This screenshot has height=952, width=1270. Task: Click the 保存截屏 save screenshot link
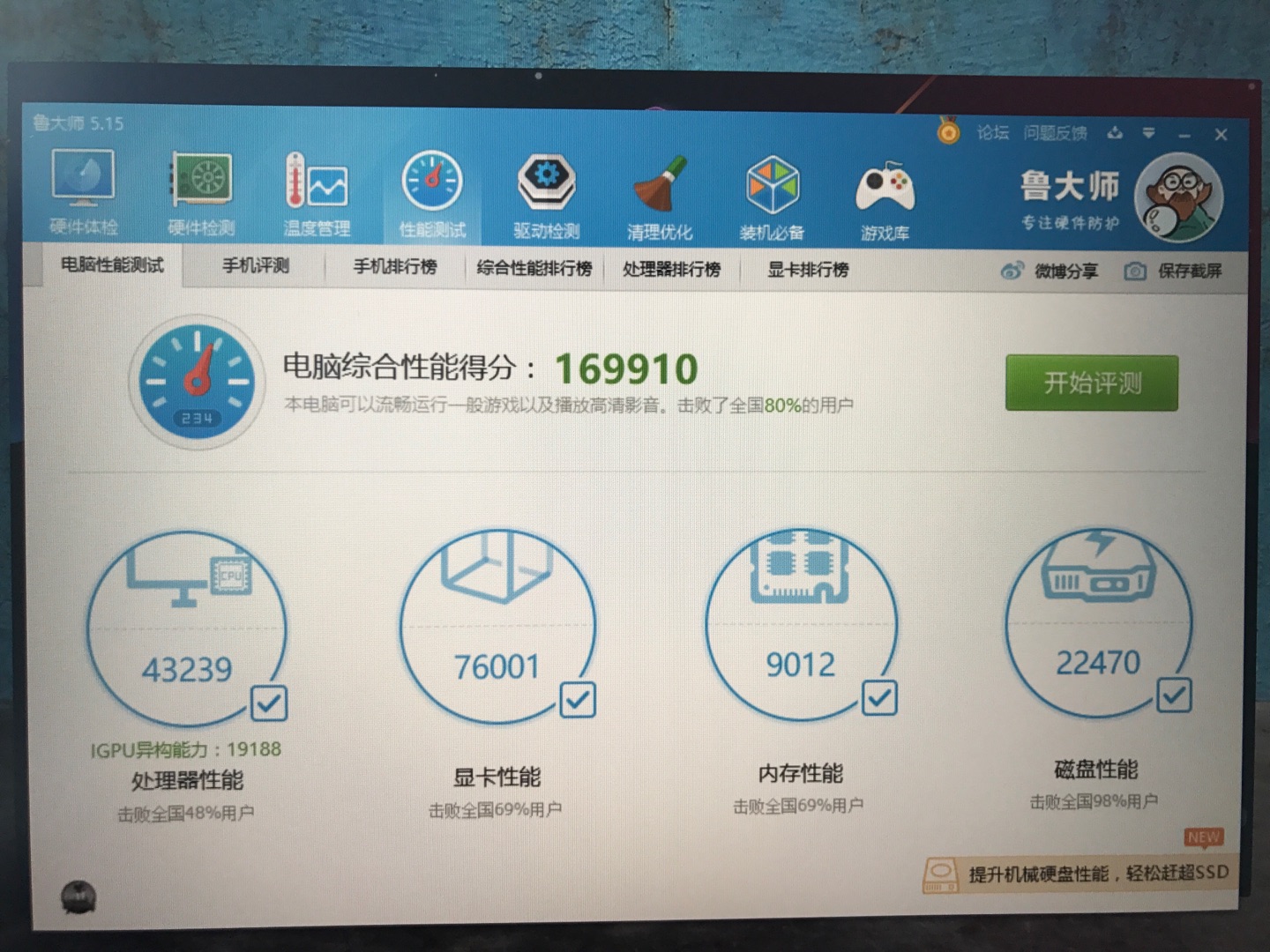pos(1190,271)
